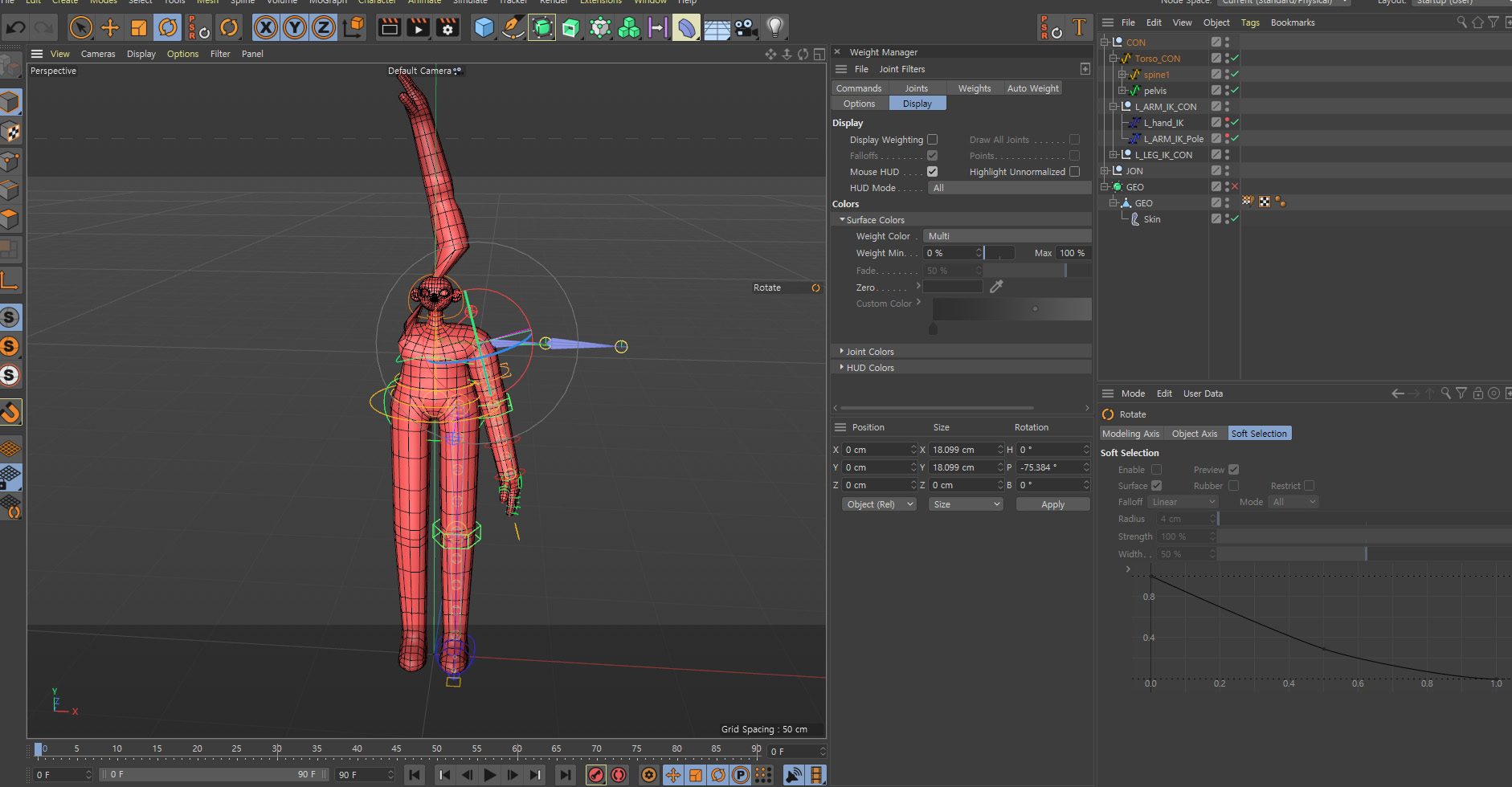Toggle Y axis lock

295,28
